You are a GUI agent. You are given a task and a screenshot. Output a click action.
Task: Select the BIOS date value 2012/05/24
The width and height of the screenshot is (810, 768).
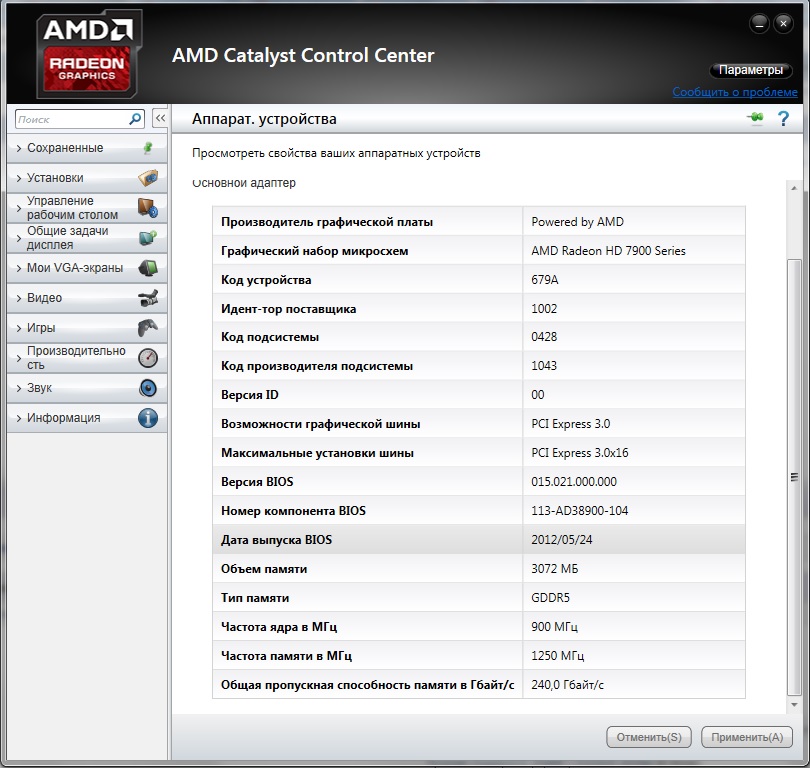(x=562, y=540)
